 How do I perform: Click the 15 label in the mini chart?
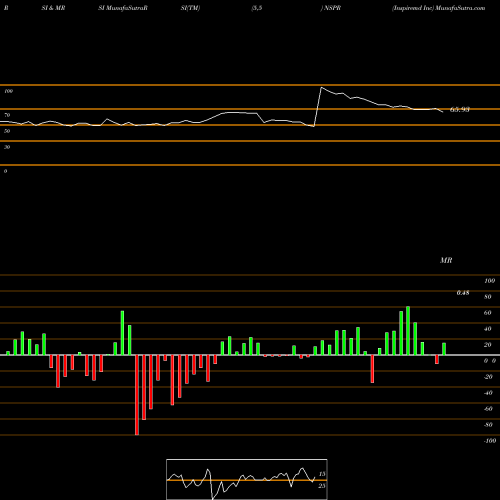[322, 474]
